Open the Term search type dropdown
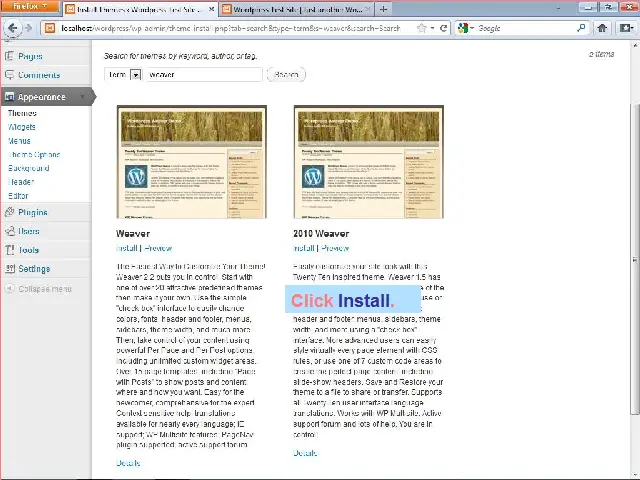 136,75
